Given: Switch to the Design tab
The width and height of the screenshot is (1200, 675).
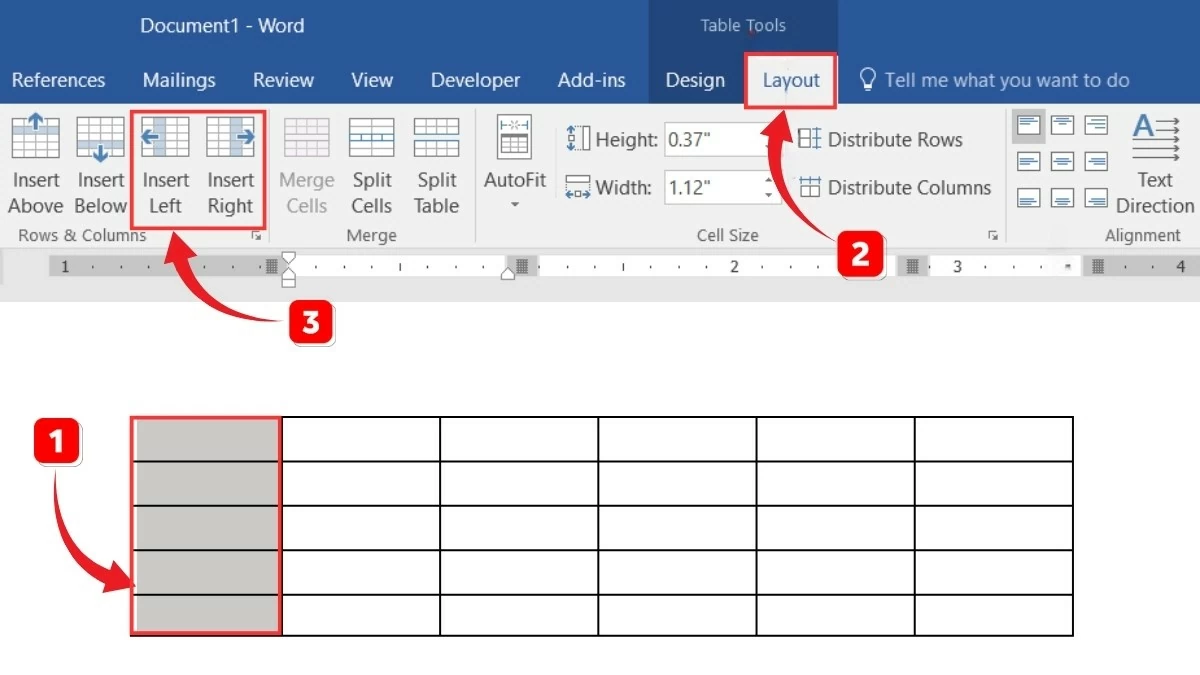Looking at the screenshot, I should (695, 81).
